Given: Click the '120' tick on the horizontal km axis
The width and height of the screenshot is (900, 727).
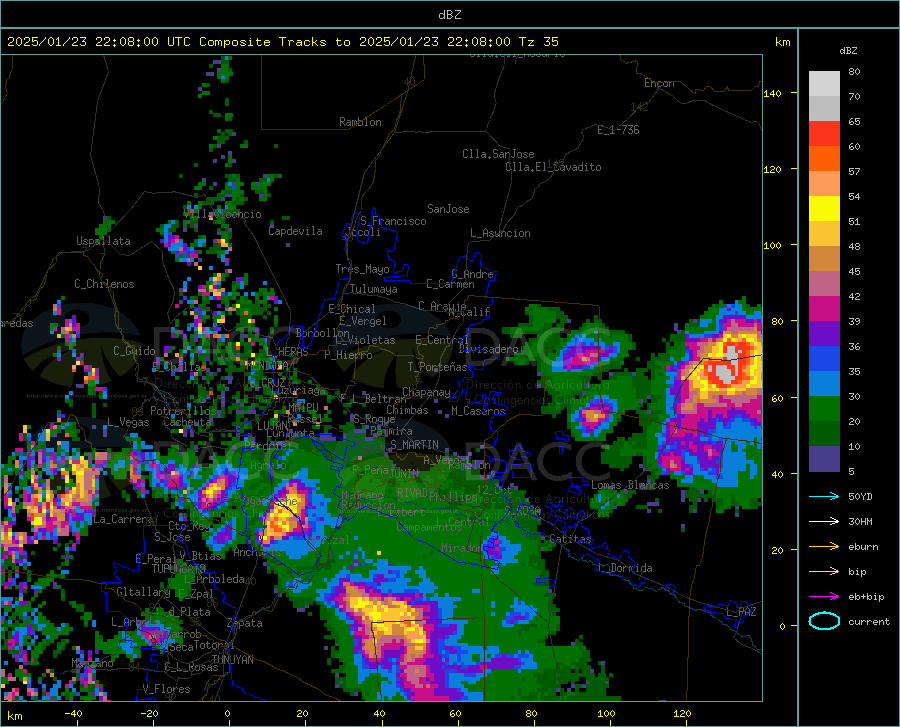Looking at the screenshot, I should coord(682,714).
